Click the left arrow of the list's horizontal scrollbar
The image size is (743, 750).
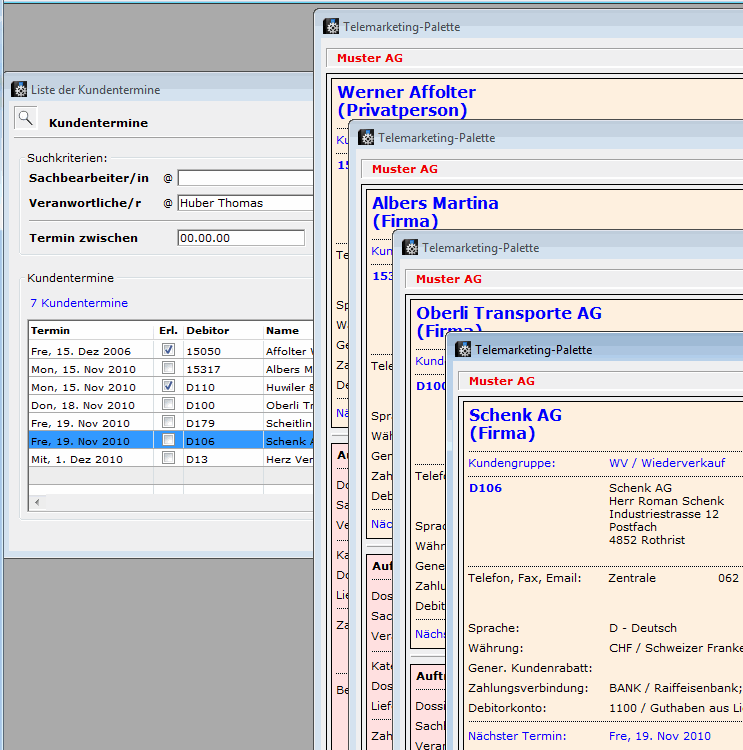tap(36, 502)
